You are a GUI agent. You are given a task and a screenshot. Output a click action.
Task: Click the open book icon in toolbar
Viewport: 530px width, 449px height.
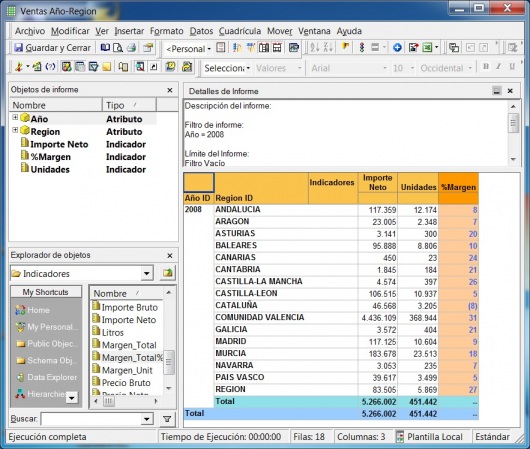pos(105,48)
